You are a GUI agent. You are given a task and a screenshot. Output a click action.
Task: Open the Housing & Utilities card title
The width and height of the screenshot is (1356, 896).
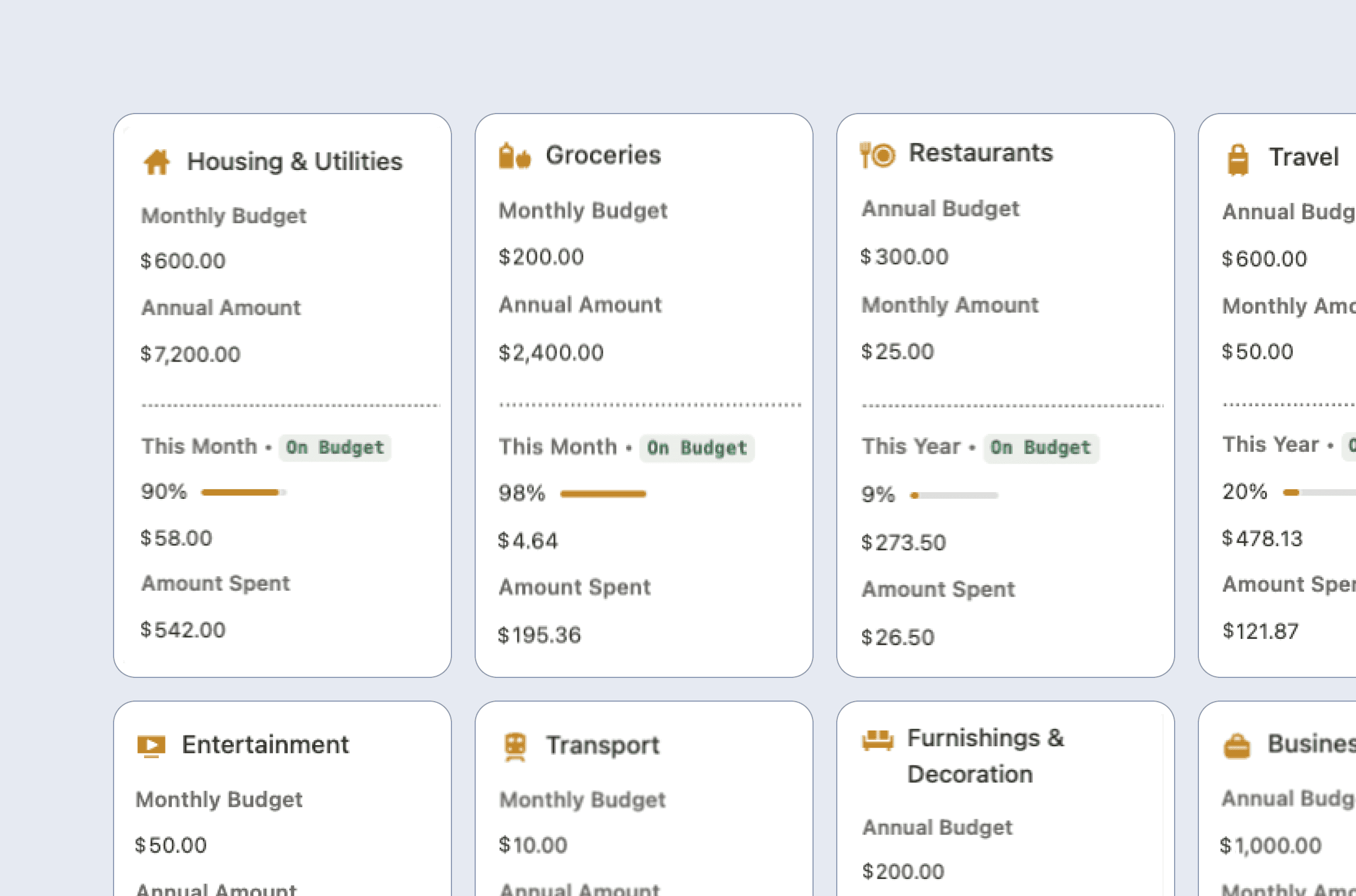point(295,161)
